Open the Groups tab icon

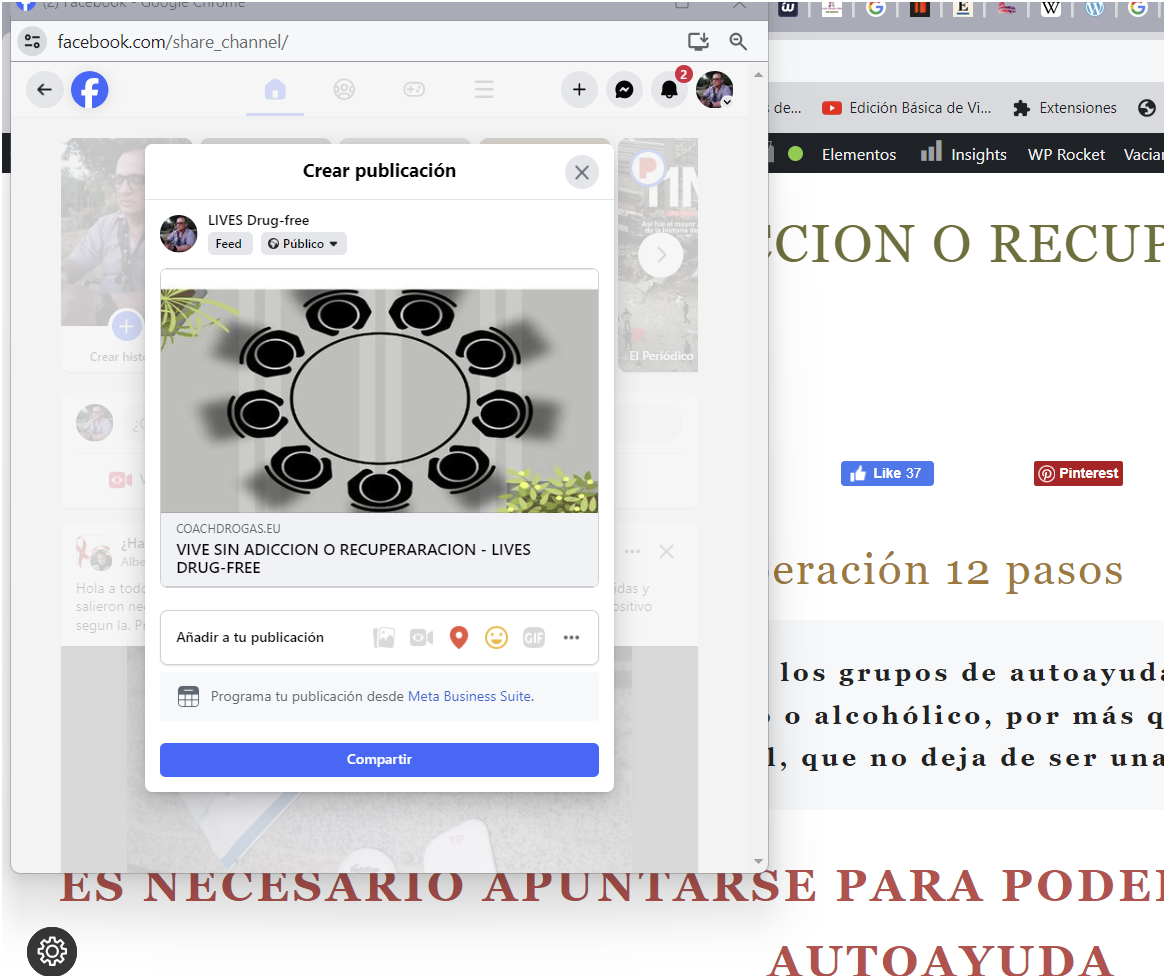344,90
